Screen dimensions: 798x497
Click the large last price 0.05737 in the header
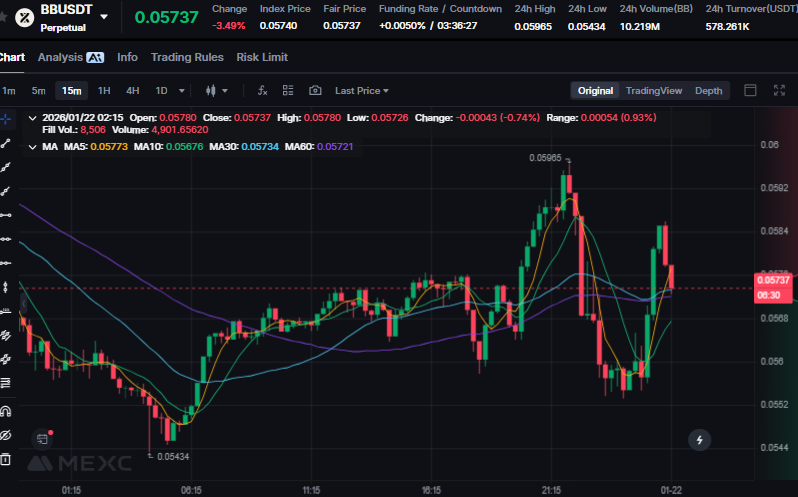[x=166, y=17]
